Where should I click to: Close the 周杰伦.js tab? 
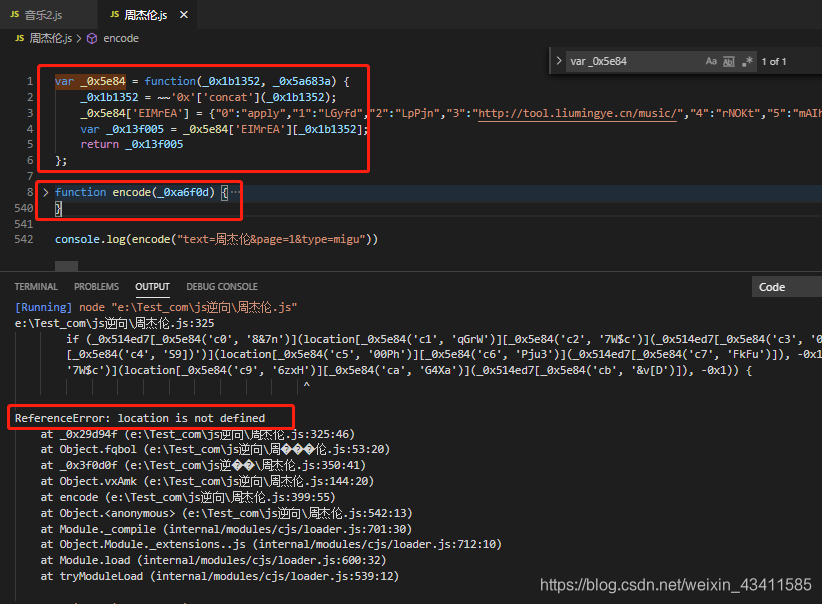184,15
